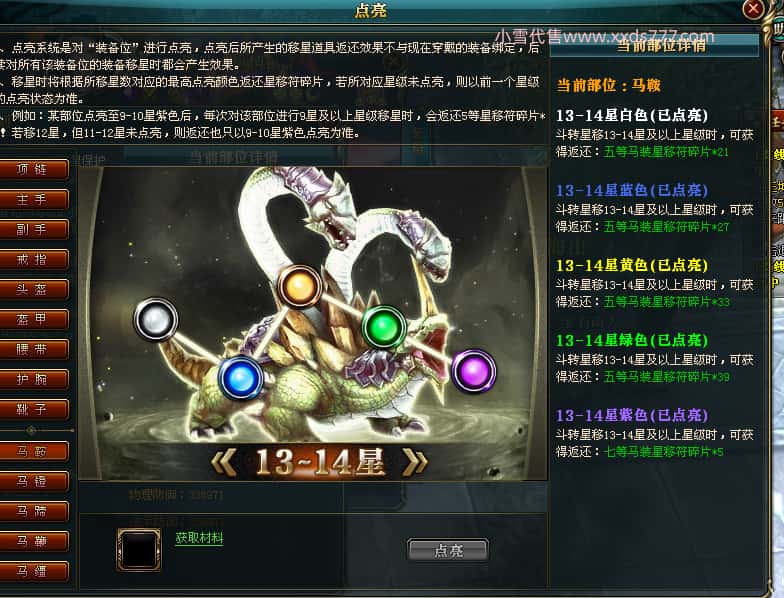Image resolution: width=784 pixels, height=598 pixels.
Task: Go to next star level arrow
Action: coord(415,462)
